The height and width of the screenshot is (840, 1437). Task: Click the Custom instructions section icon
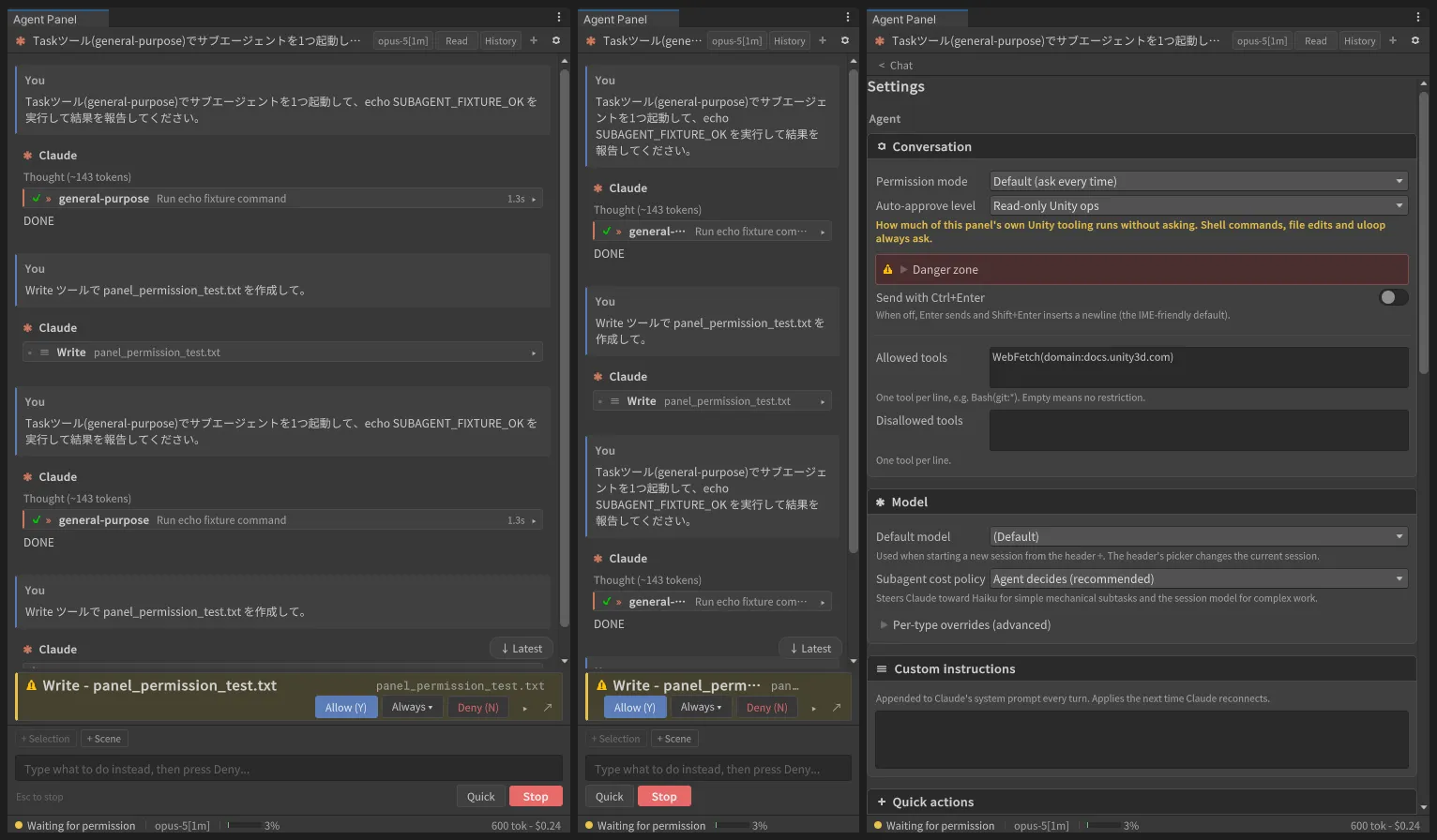(882, 668)
